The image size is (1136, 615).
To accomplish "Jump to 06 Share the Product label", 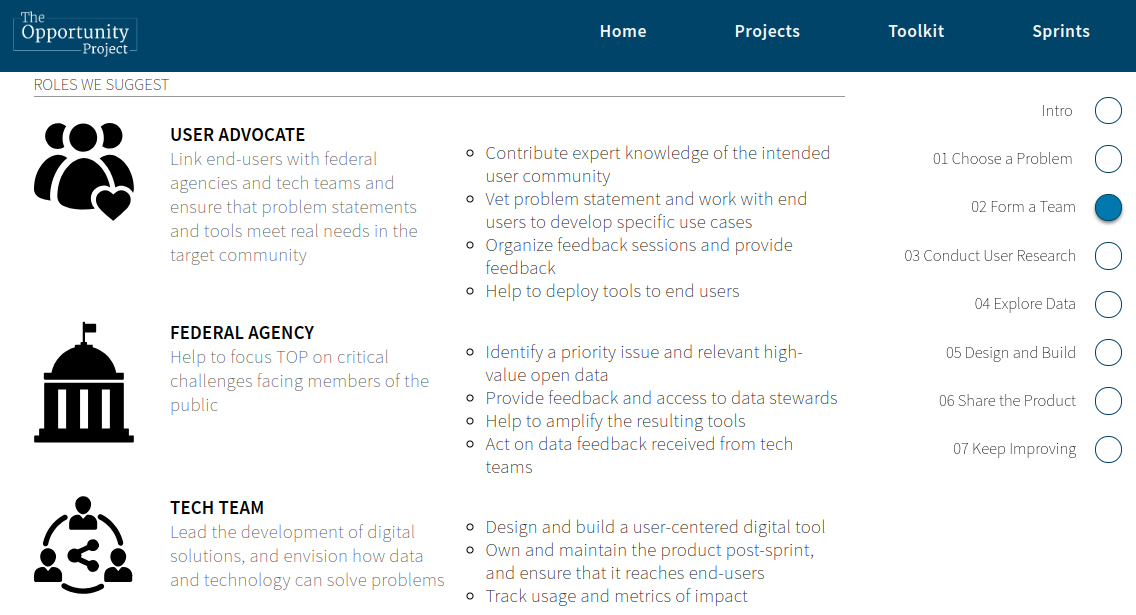I will coord(1007,401).
